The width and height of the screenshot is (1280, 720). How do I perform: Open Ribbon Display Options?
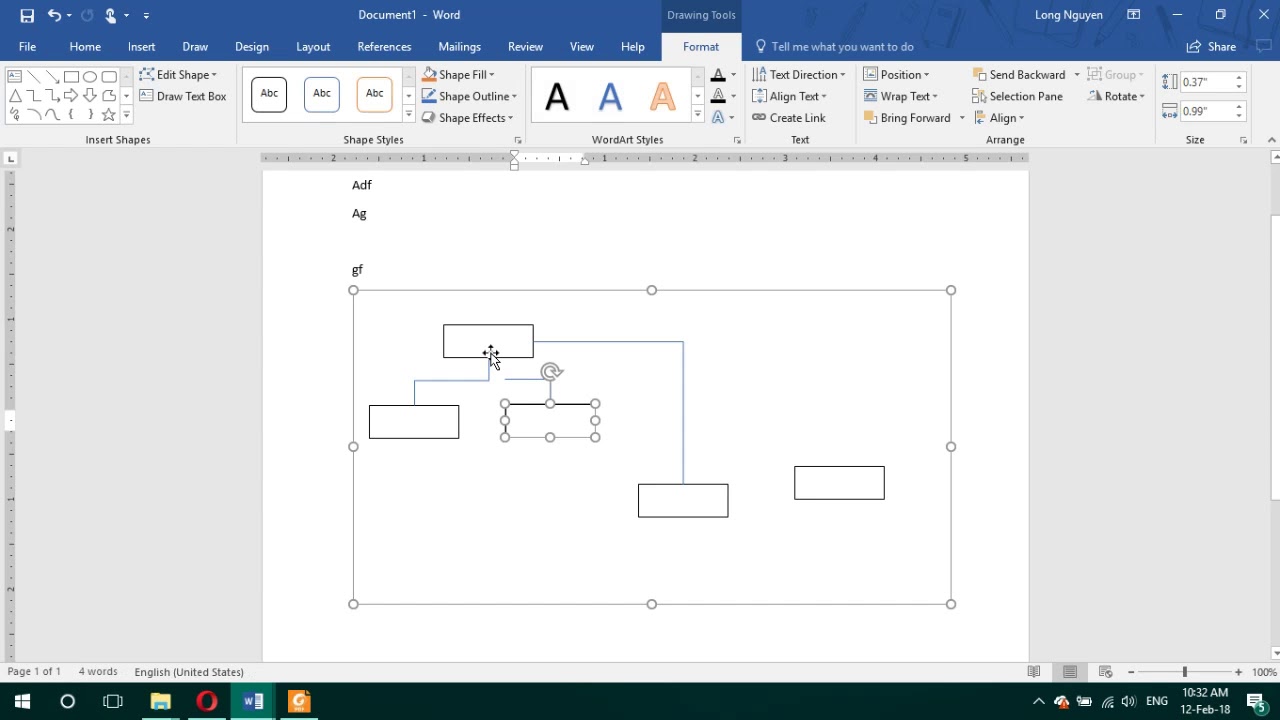[x=1134, y=15]
